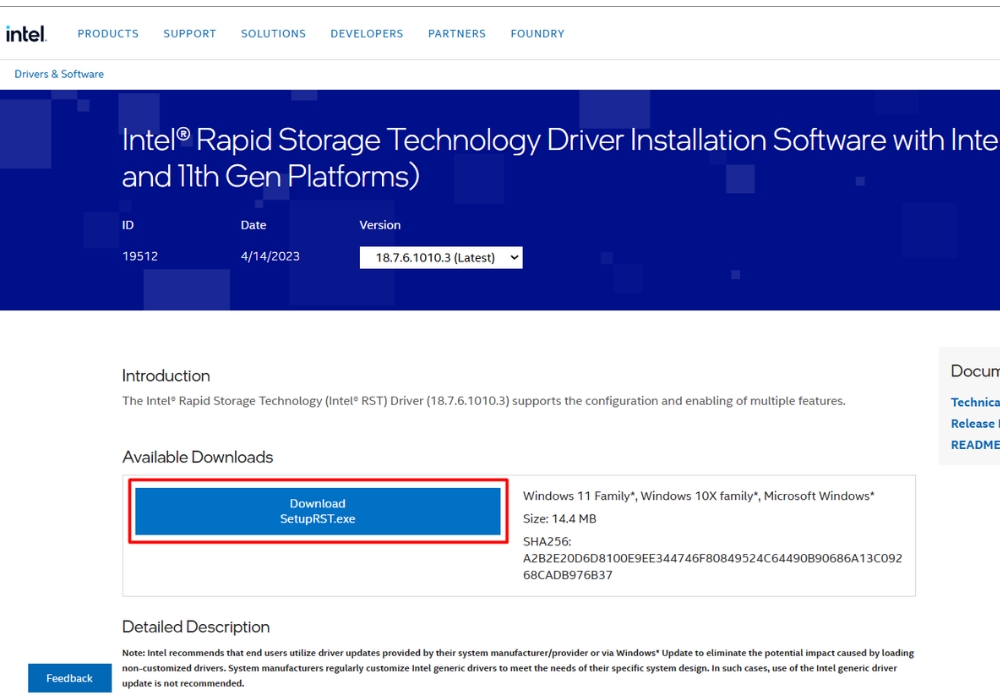The height and width of the screenshot is (700, 1000).
Task: Download SetupRST.exe
Action: 318,511
